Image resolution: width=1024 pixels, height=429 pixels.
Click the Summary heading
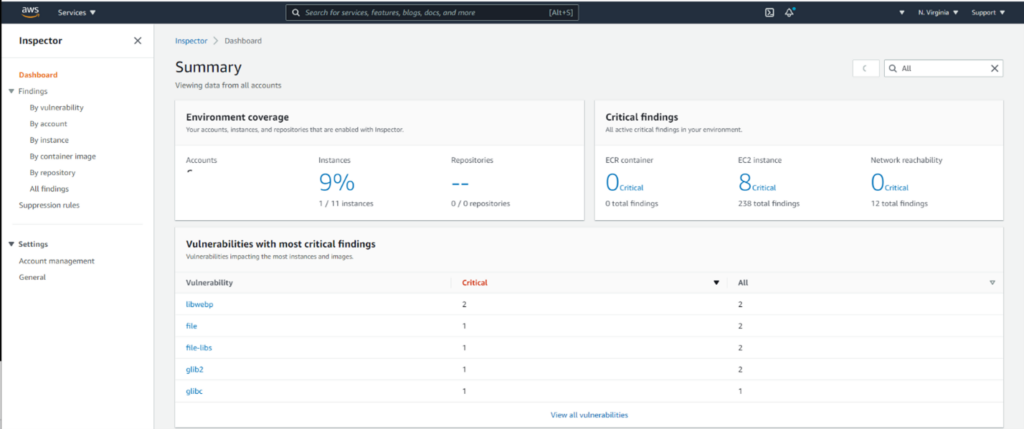[208, 67]
